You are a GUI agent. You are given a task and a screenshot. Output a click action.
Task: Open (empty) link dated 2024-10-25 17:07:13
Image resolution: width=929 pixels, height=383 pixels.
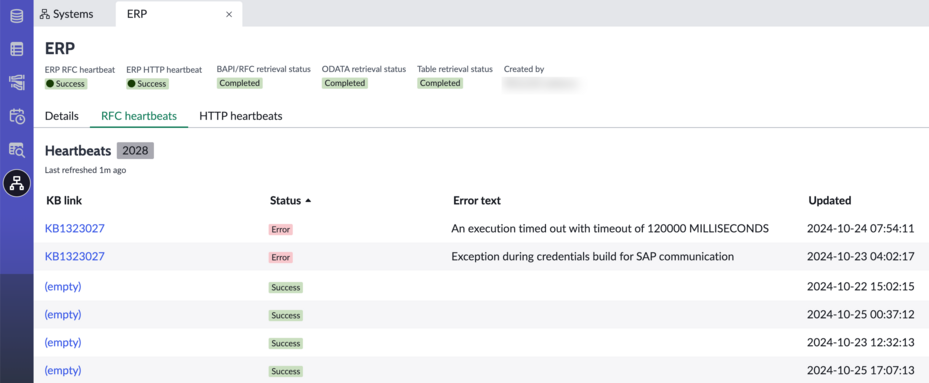pyautogui.click(x=63, y=370)
